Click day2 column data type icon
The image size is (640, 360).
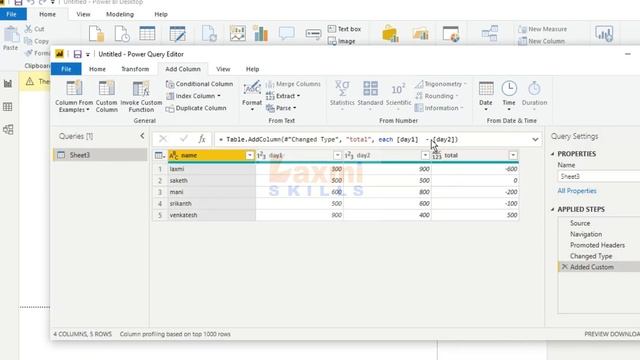349,156
